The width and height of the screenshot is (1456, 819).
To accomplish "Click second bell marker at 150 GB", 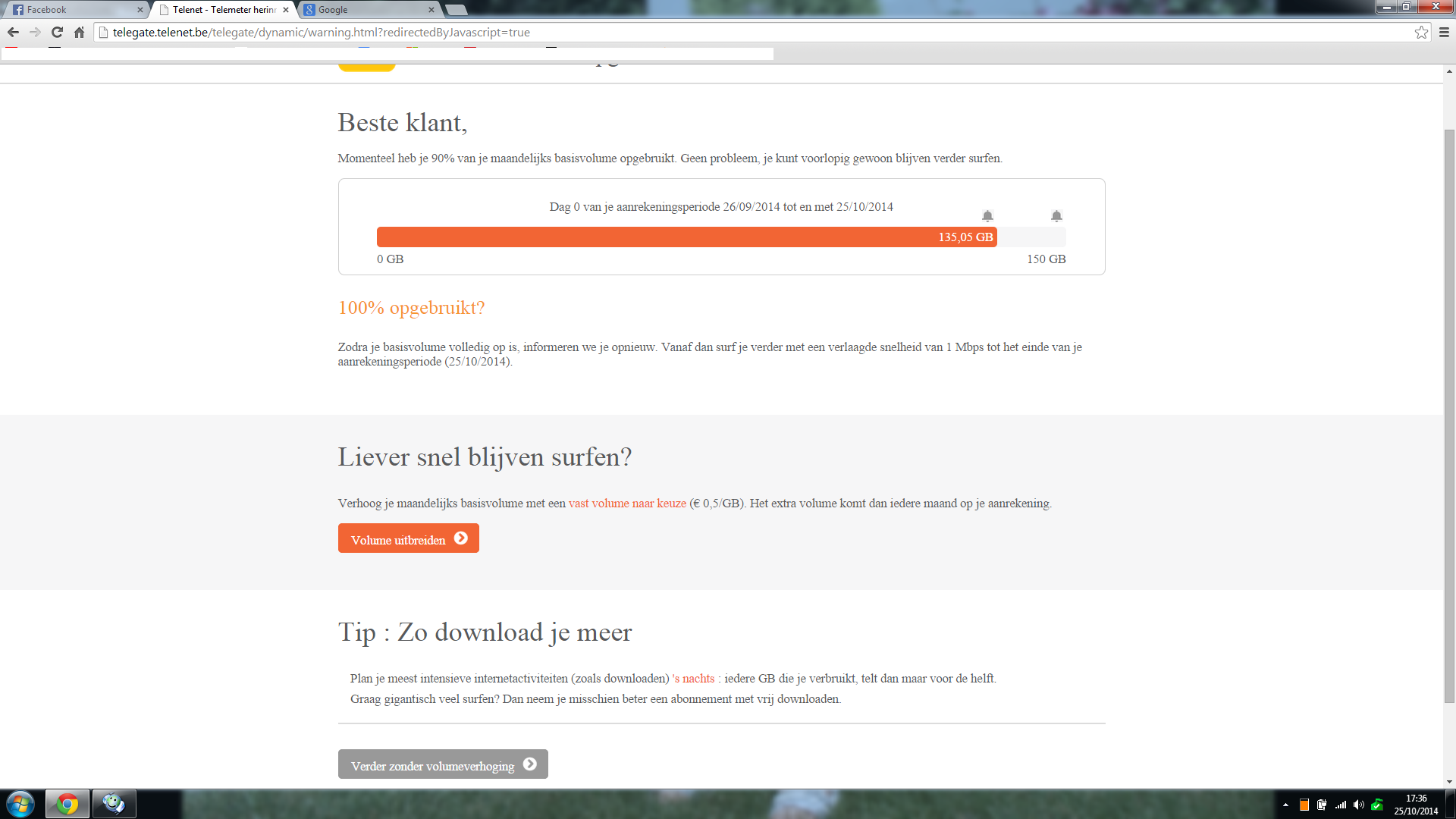I will 1056,216.
